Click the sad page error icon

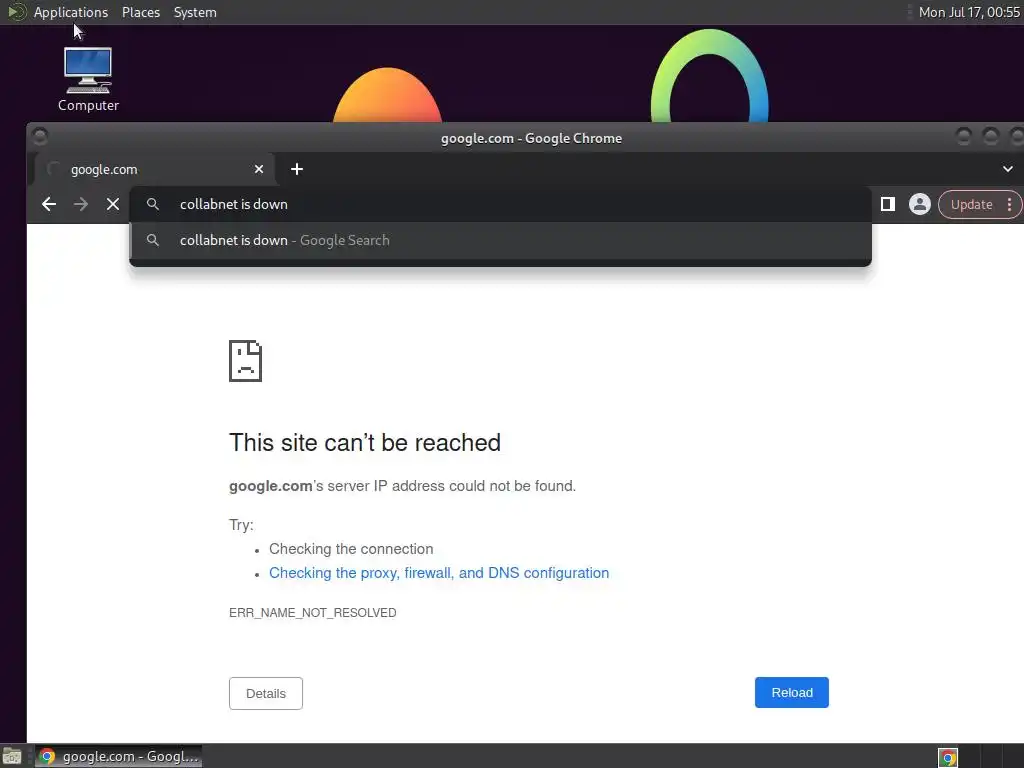[x=246, y=360]
